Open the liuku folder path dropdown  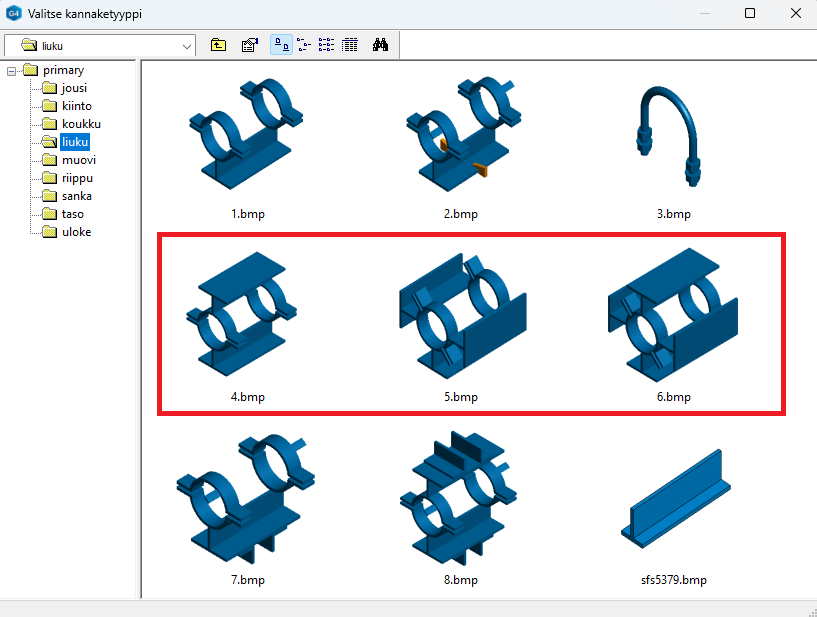(187, 46)
